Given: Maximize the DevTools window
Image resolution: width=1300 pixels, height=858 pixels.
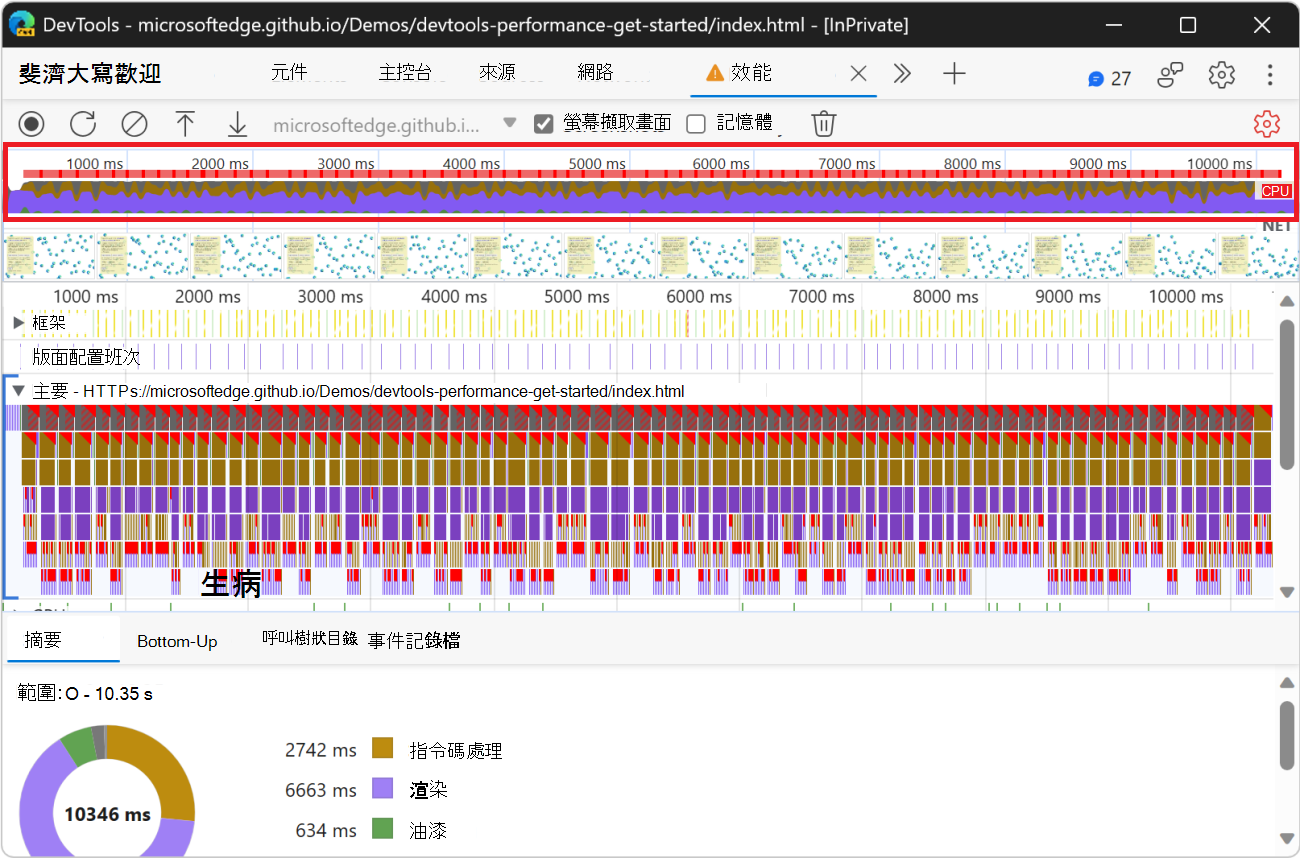Looking at the screenshot, I should point(1188,25).
